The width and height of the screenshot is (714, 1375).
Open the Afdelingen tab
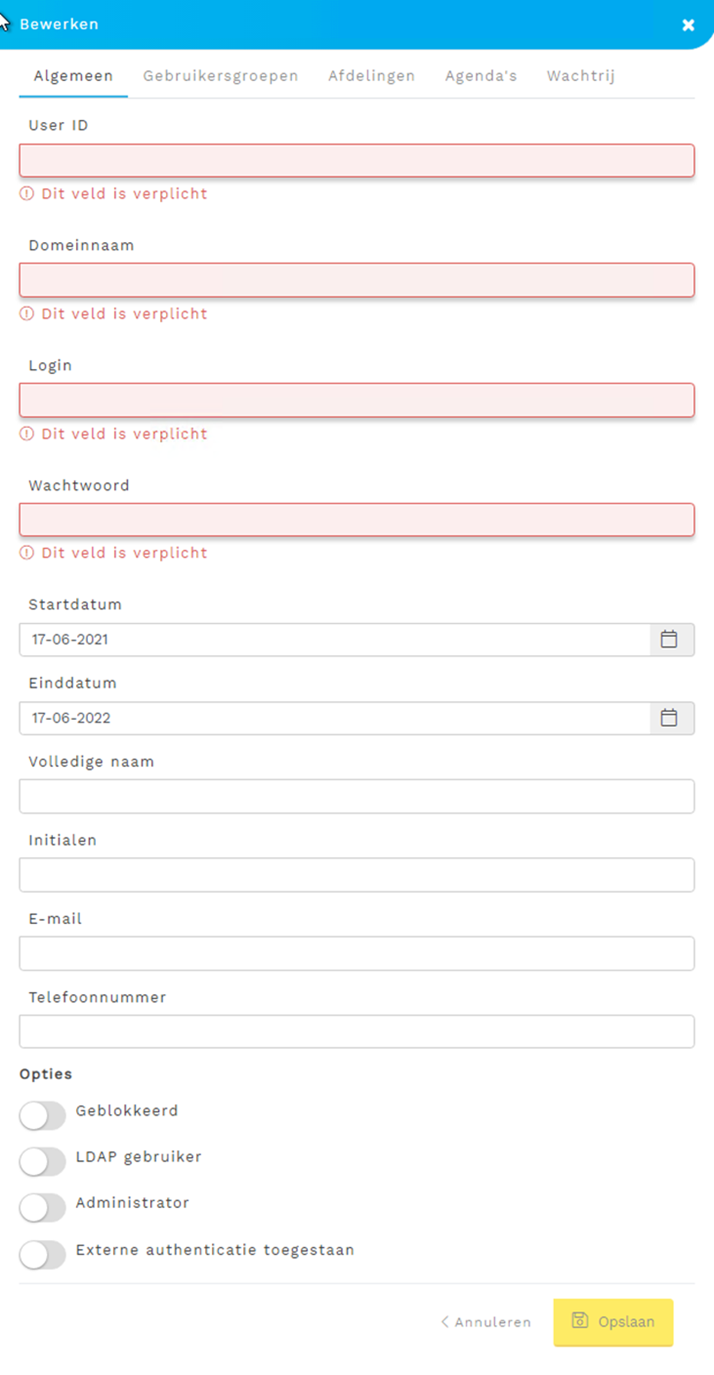tap(371, 76)
